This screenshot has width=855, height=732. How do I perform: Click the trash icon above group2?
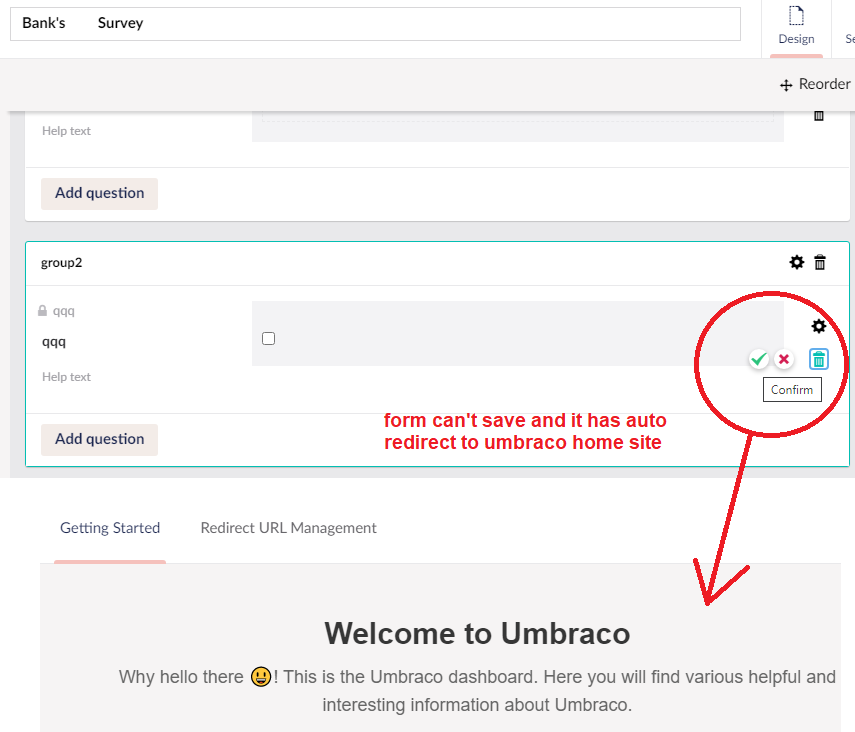818,116
